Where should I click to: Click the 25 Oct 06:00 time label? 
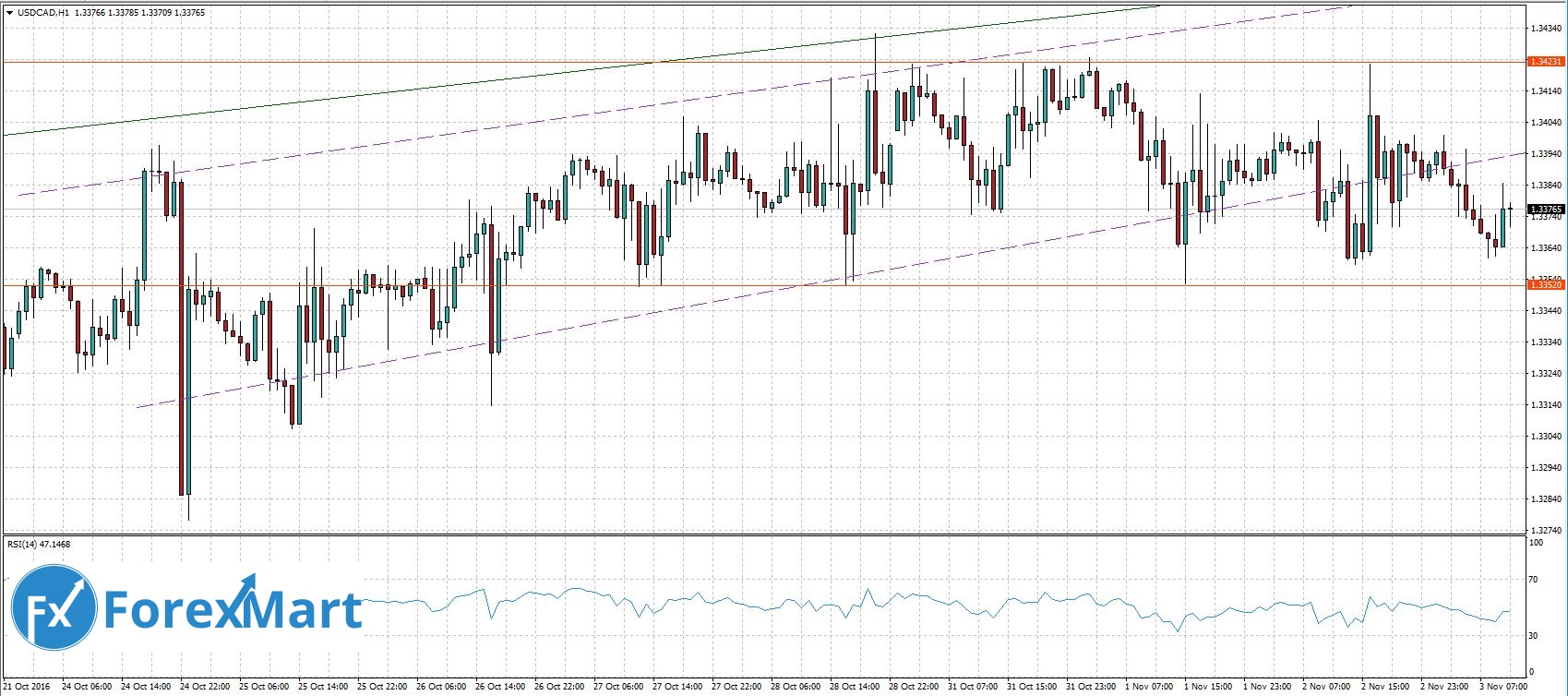(264, 687)
